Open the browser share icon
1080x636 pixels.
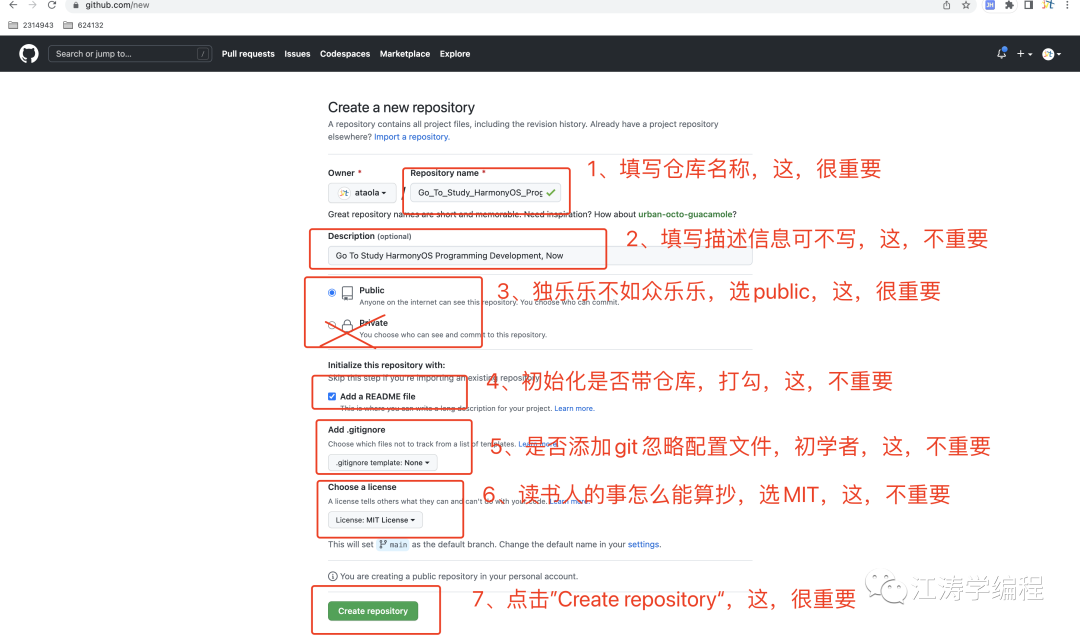coord(946,5)
